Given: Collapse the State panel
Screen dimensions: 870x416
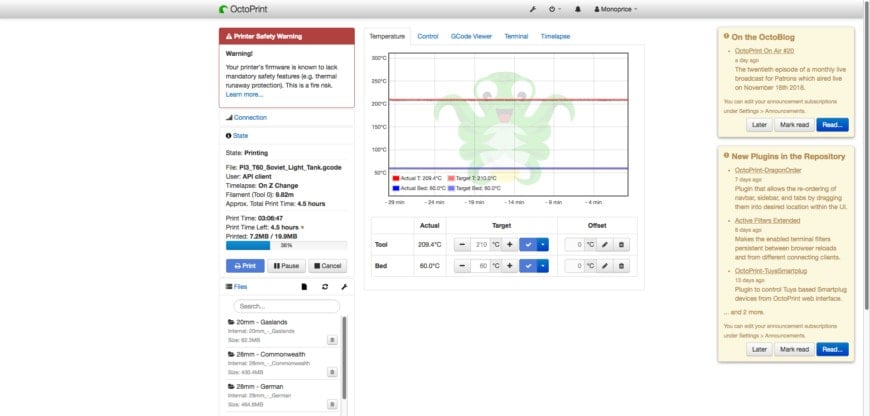Looking at the screenshot, I should point(240,135).
